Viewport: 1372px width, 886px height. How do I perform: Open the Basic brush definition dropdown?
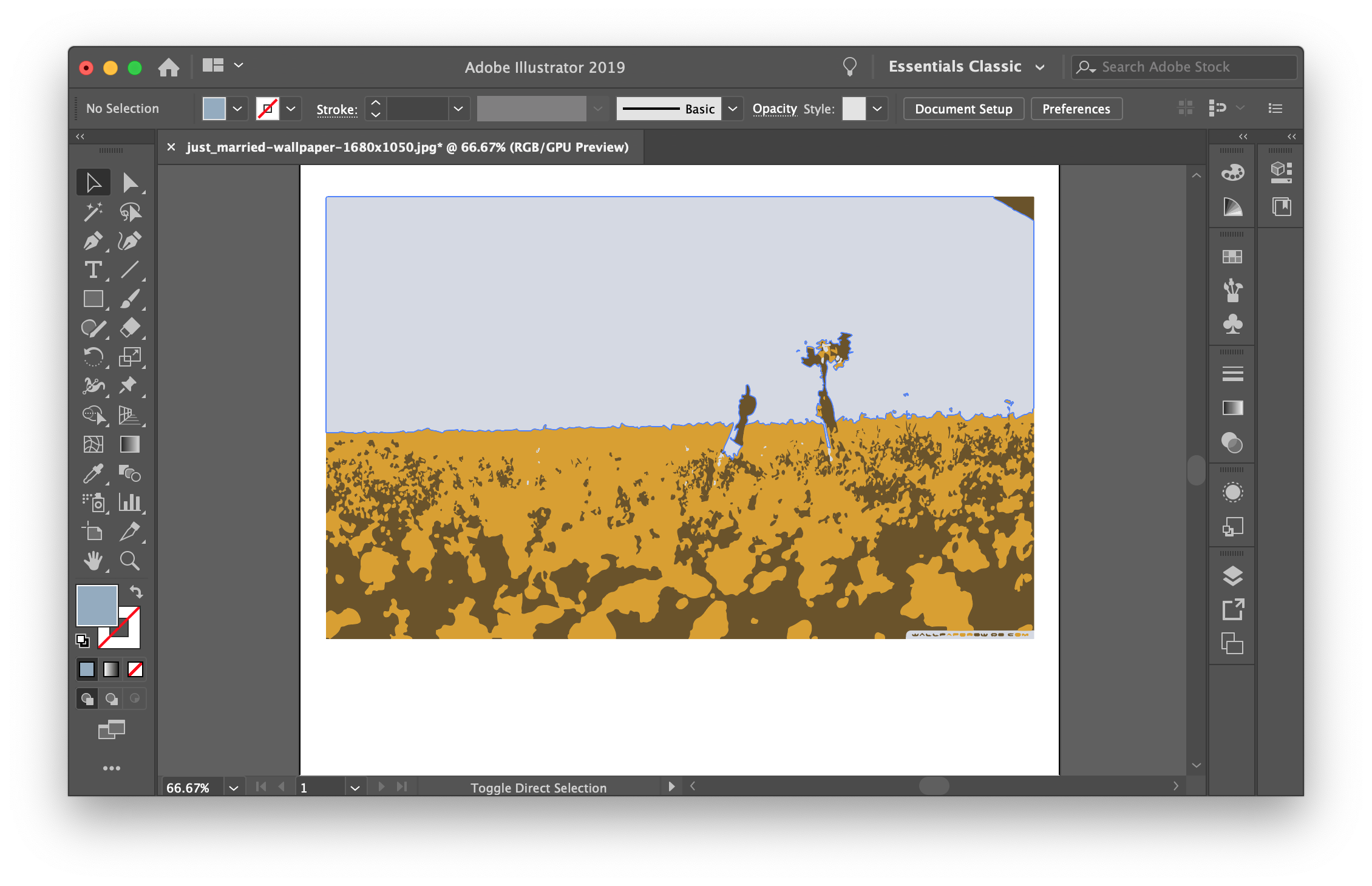733,109
